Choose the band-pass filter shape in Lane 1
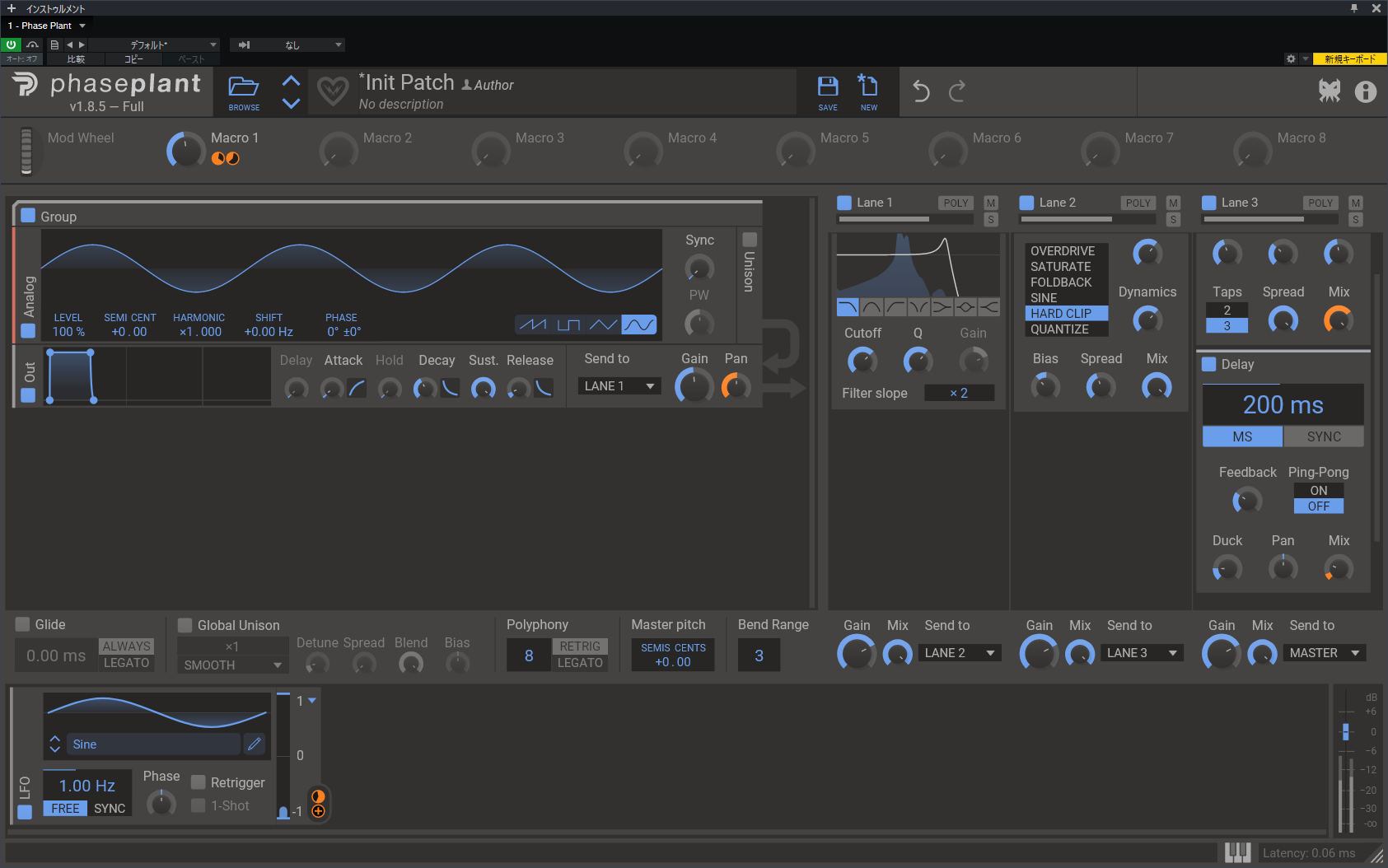The height and width of the screenshot is (868, 1388). (872, 307)
